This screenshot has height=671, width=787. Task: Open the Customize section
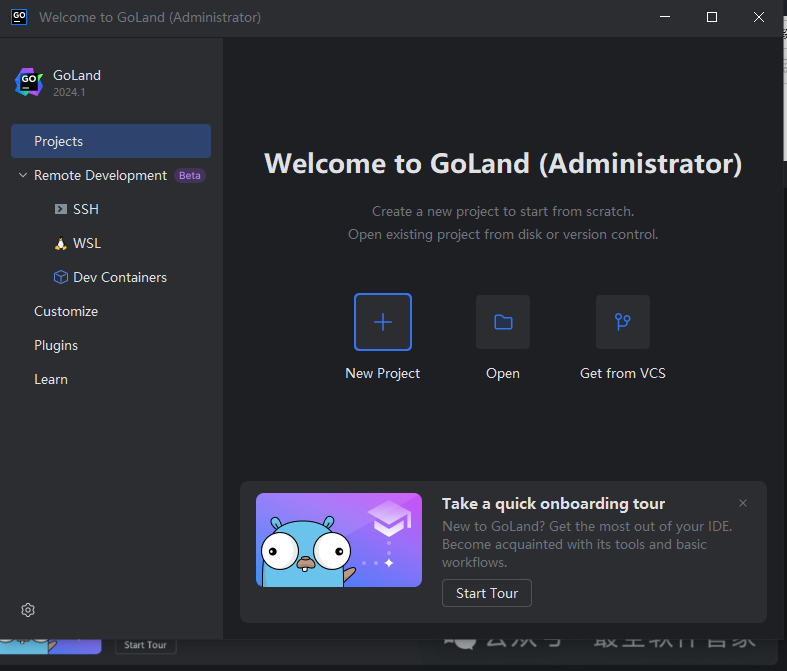pos(66,311)
